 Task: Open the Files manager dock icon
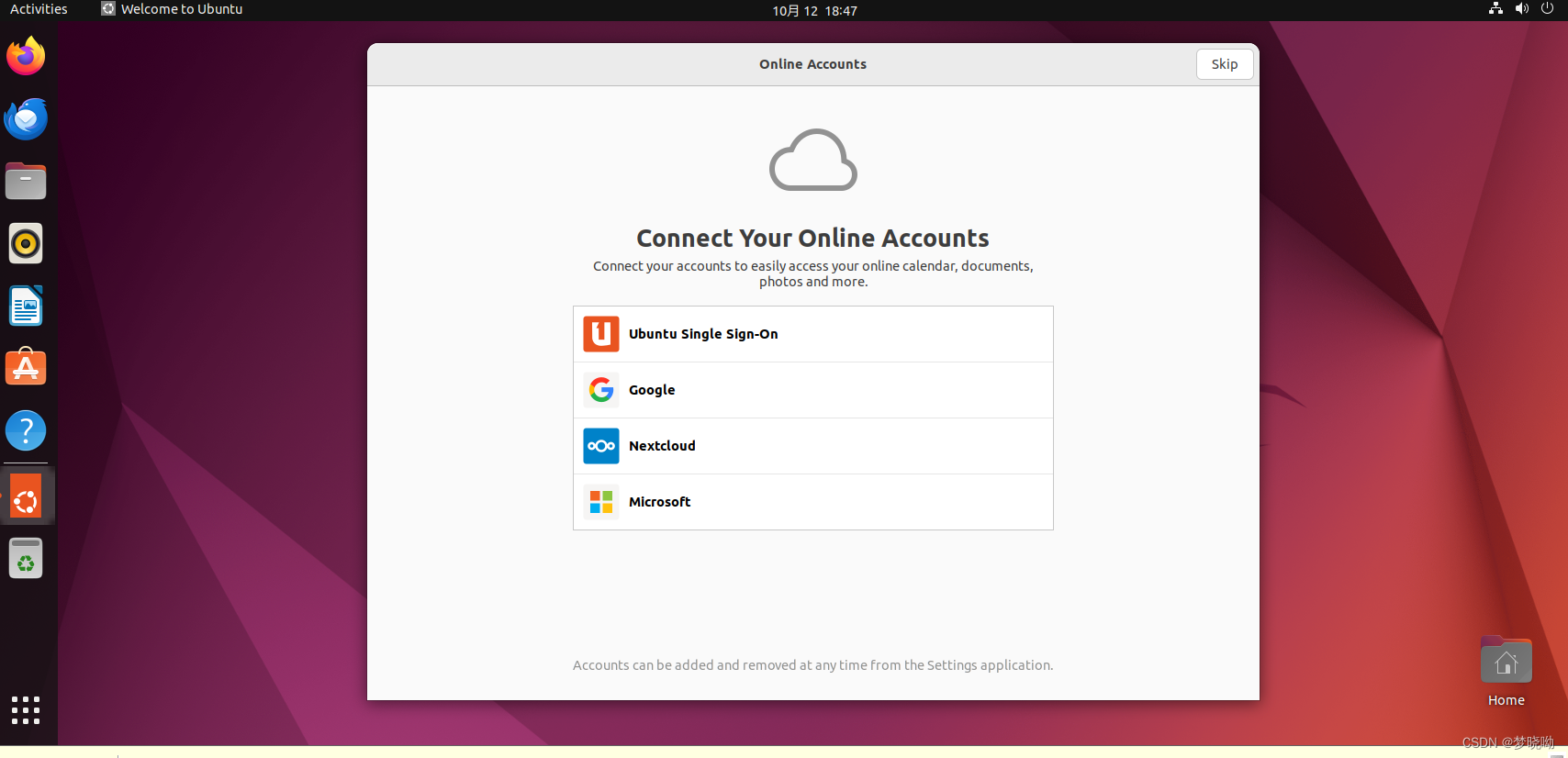[26, 181]
